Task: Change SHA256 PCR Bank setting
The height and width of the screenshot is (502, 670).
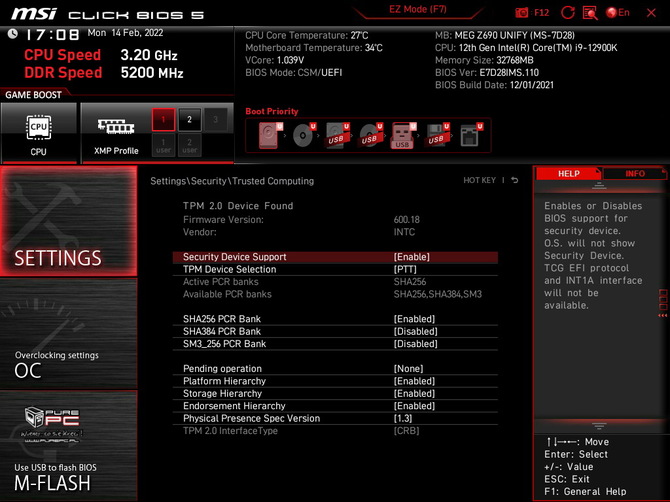Action: 335,319
